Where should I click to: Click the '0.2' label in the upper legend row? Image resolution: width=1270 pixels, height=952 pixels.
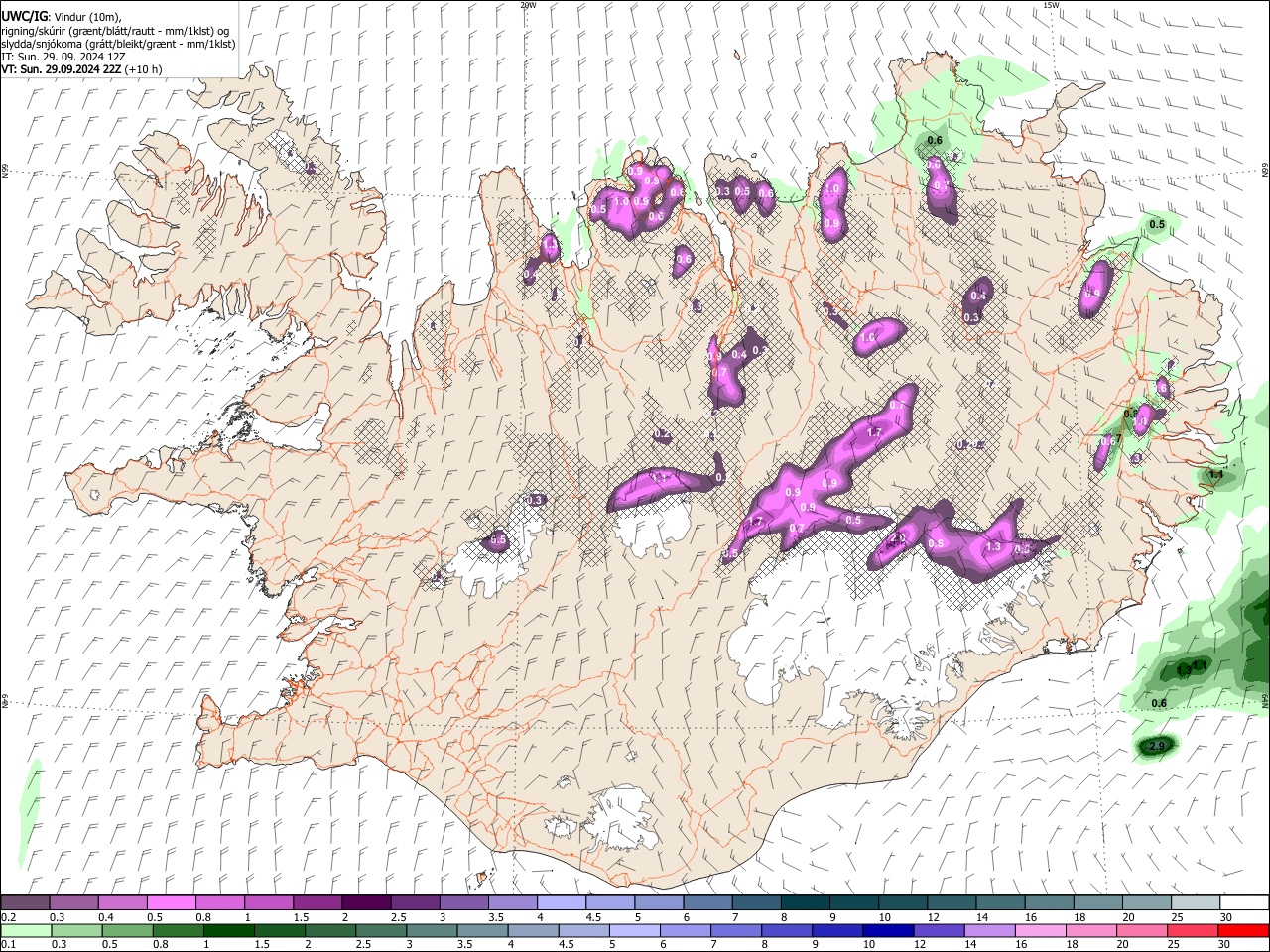click(x=7, y=917)
